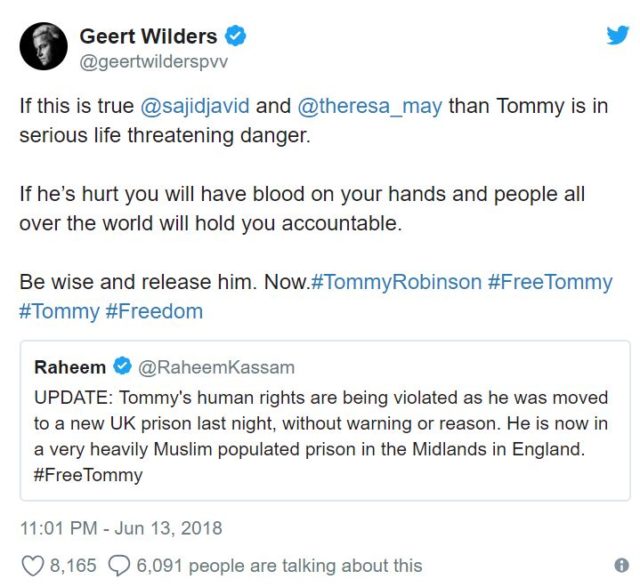Image resolution: width=640 pixels, height=587 pixels.
Task: Click the 11:01 PM - Jun 13, 2018 timestamp
Action: 121,527
